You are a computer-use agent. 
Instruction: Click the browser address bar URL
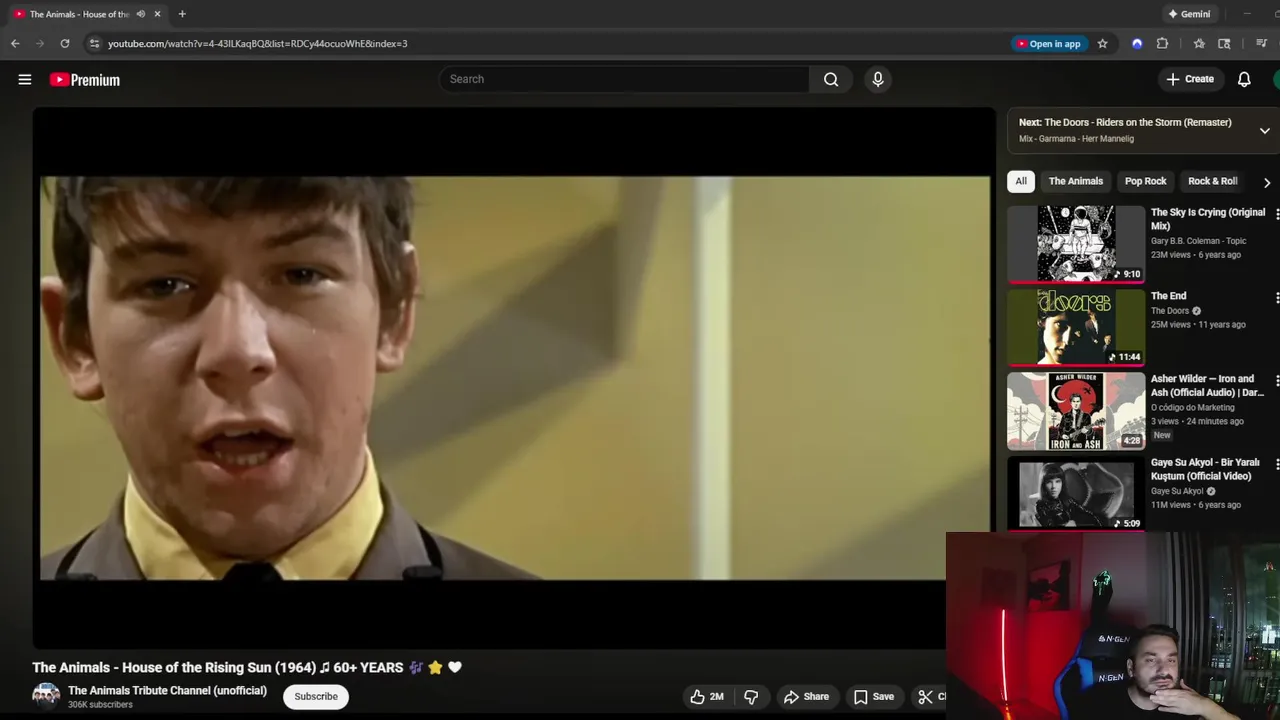257,43
